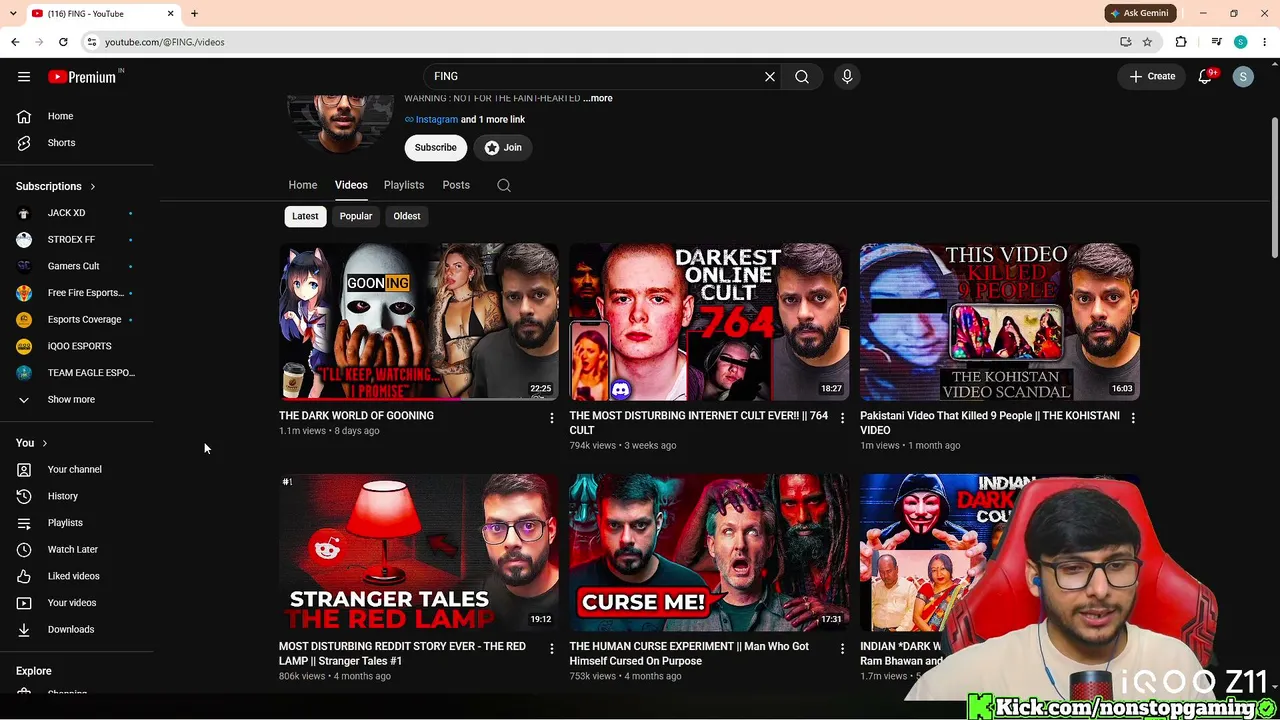Play the DARKEST ONLINE CULT 764 thumbnail

tap(710, 322)
